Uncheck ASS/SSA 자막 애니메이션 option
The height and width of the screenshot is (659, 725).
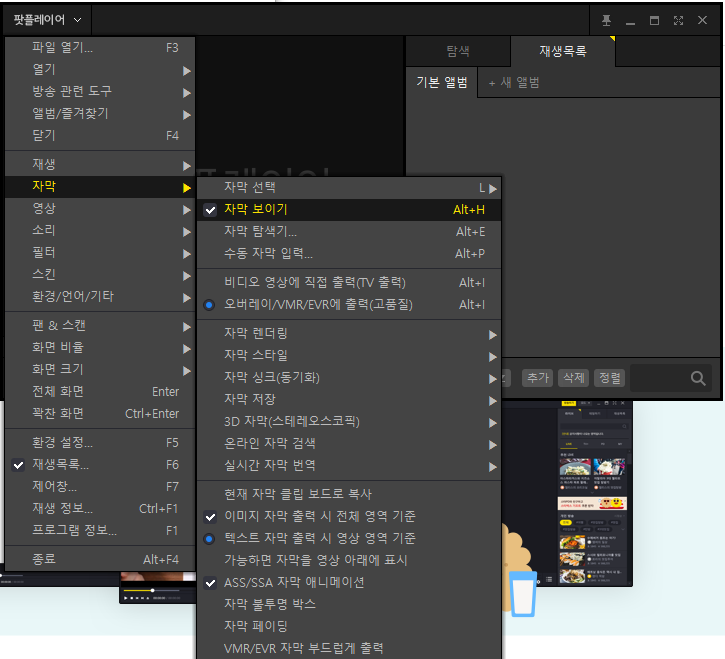[x=294, y=582]
